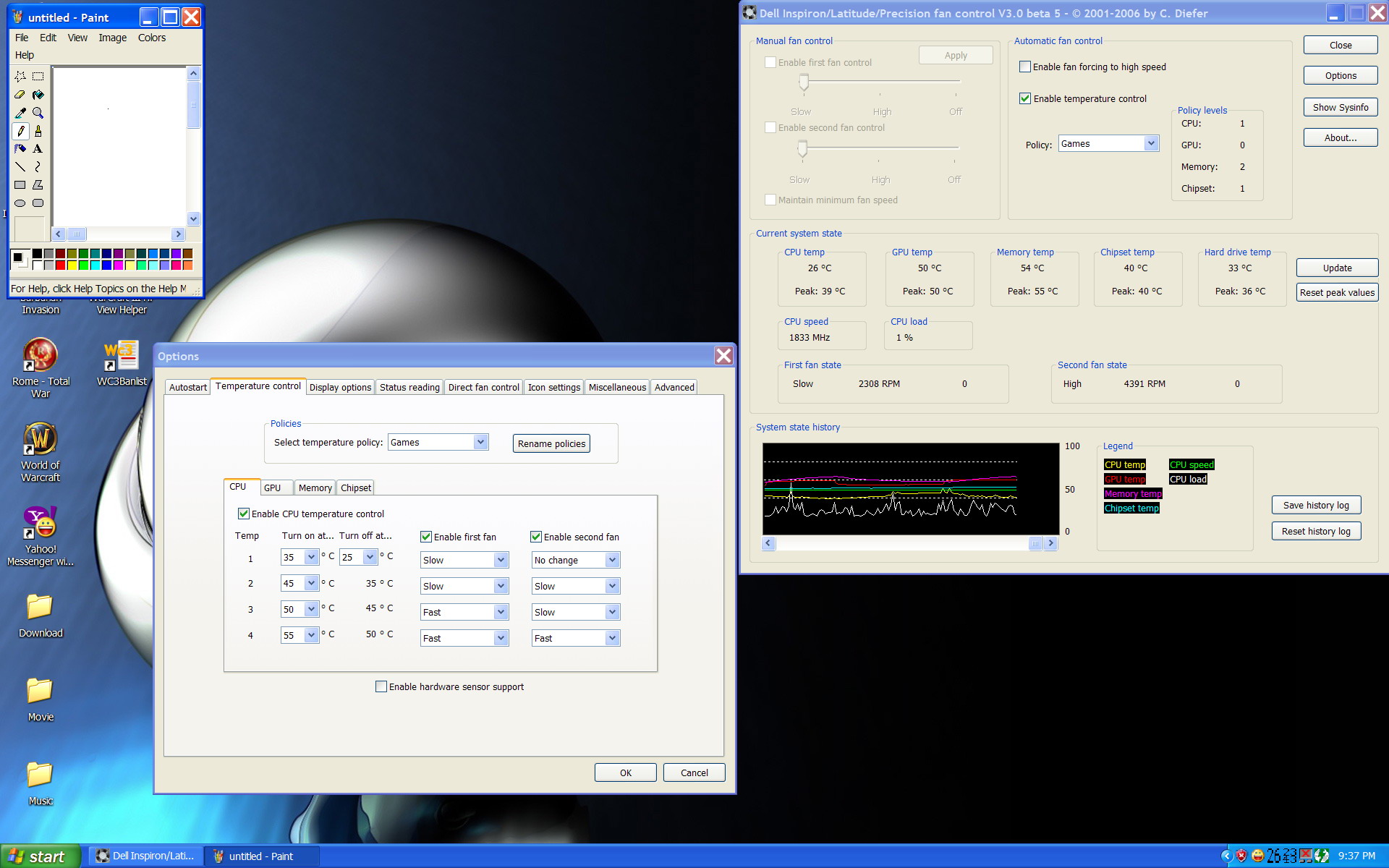Select the Line tool in Paint
Screen dimensions: 1389x868
click(x=20, y=166)
